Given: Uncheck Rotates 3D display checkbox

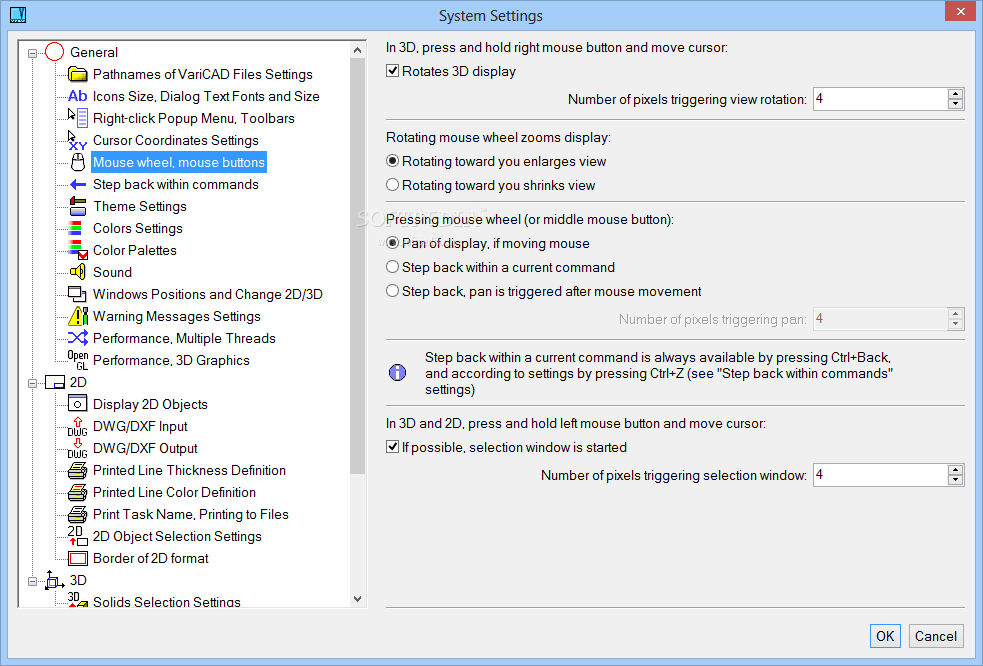Looking at the screenshot, I should [x=392, y=71].
